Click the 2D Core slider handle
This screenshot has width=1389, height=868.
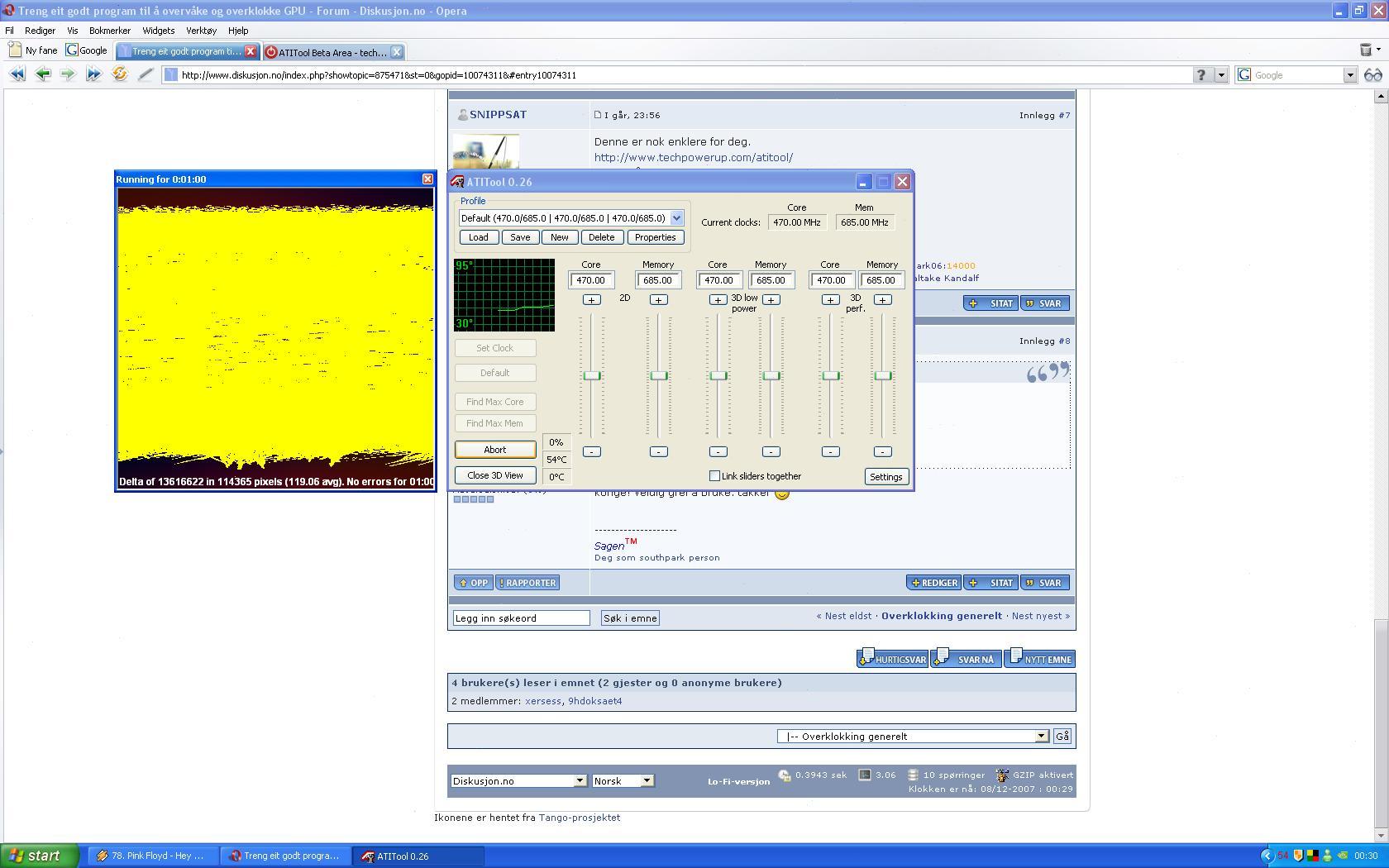[x=591, y=375]
